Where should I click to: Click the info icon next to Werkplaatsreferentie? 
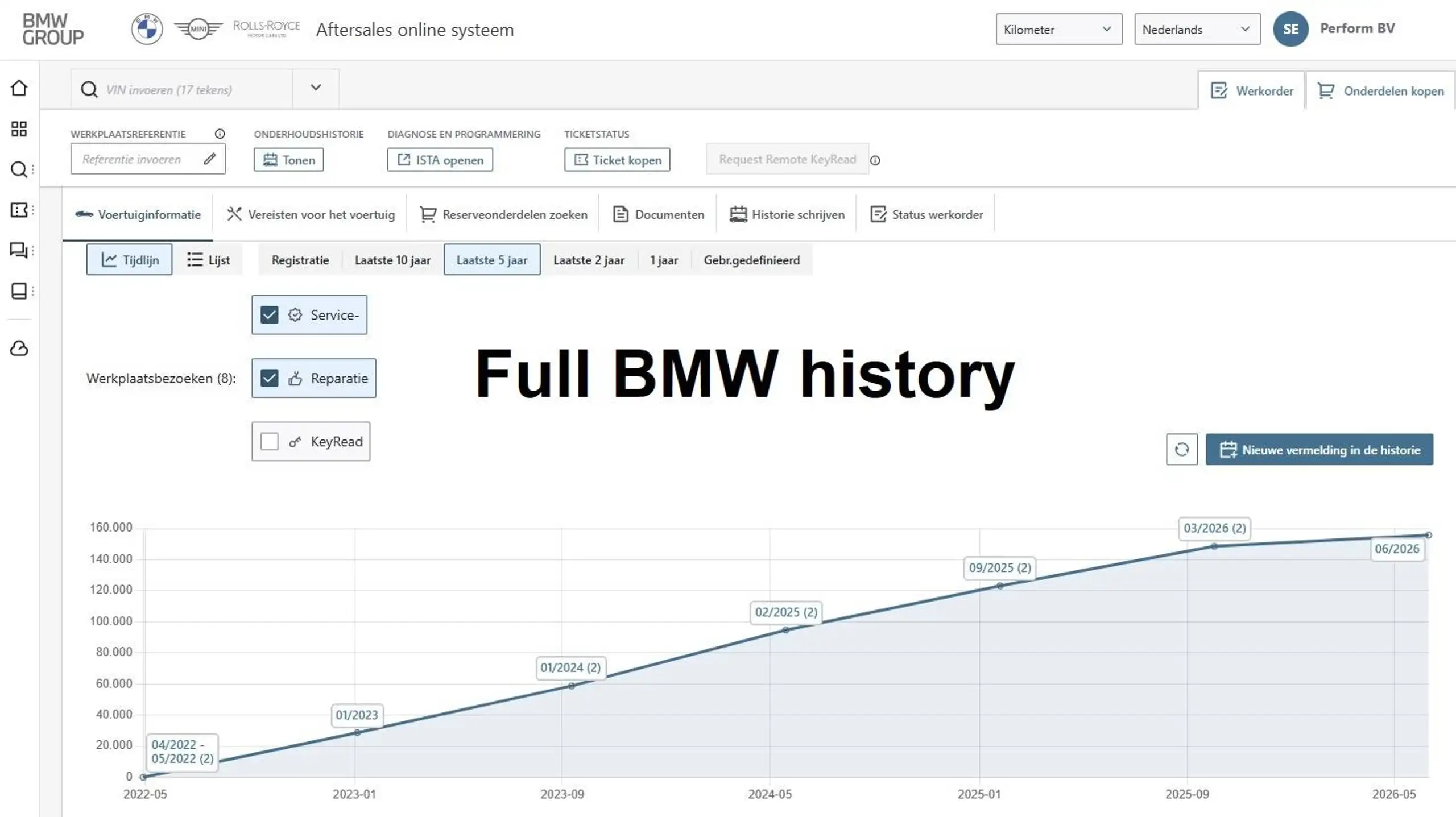click(220, 134)
